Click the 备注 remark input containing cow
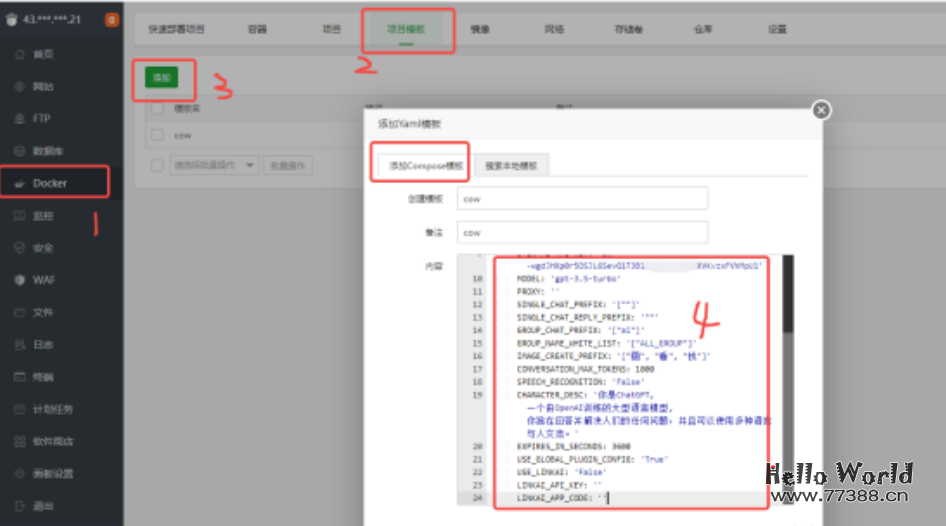 pyautogui.click(x=582, y=232)
